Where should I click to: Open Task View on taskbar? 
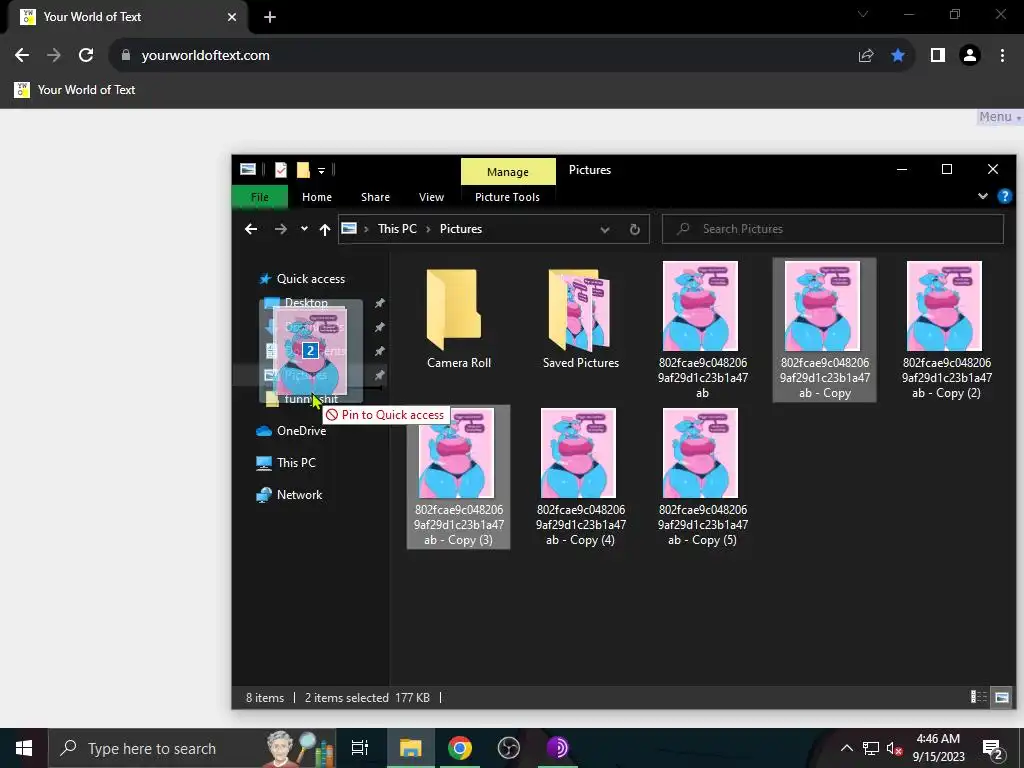tap(360, 748)
